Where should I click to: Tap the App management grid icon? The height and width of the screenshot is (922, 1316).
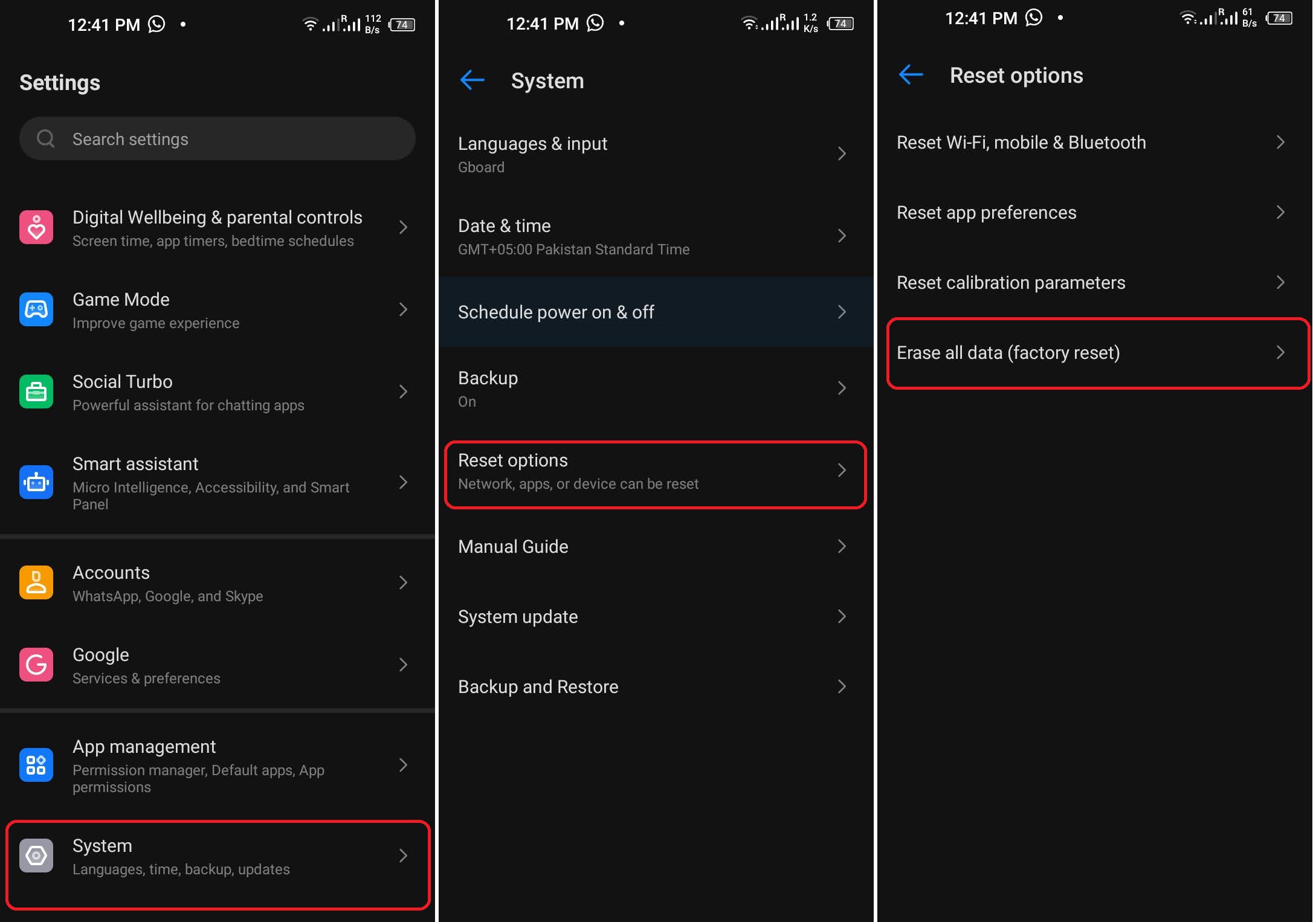click(36, 765)
